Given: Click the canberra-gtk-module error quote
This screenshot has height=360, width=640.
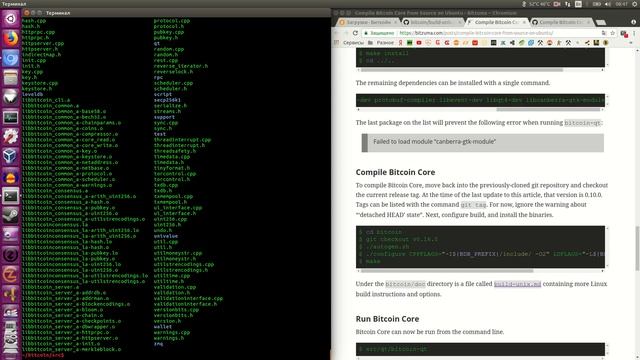Looking at the screenshot, I should click(482, 142).
